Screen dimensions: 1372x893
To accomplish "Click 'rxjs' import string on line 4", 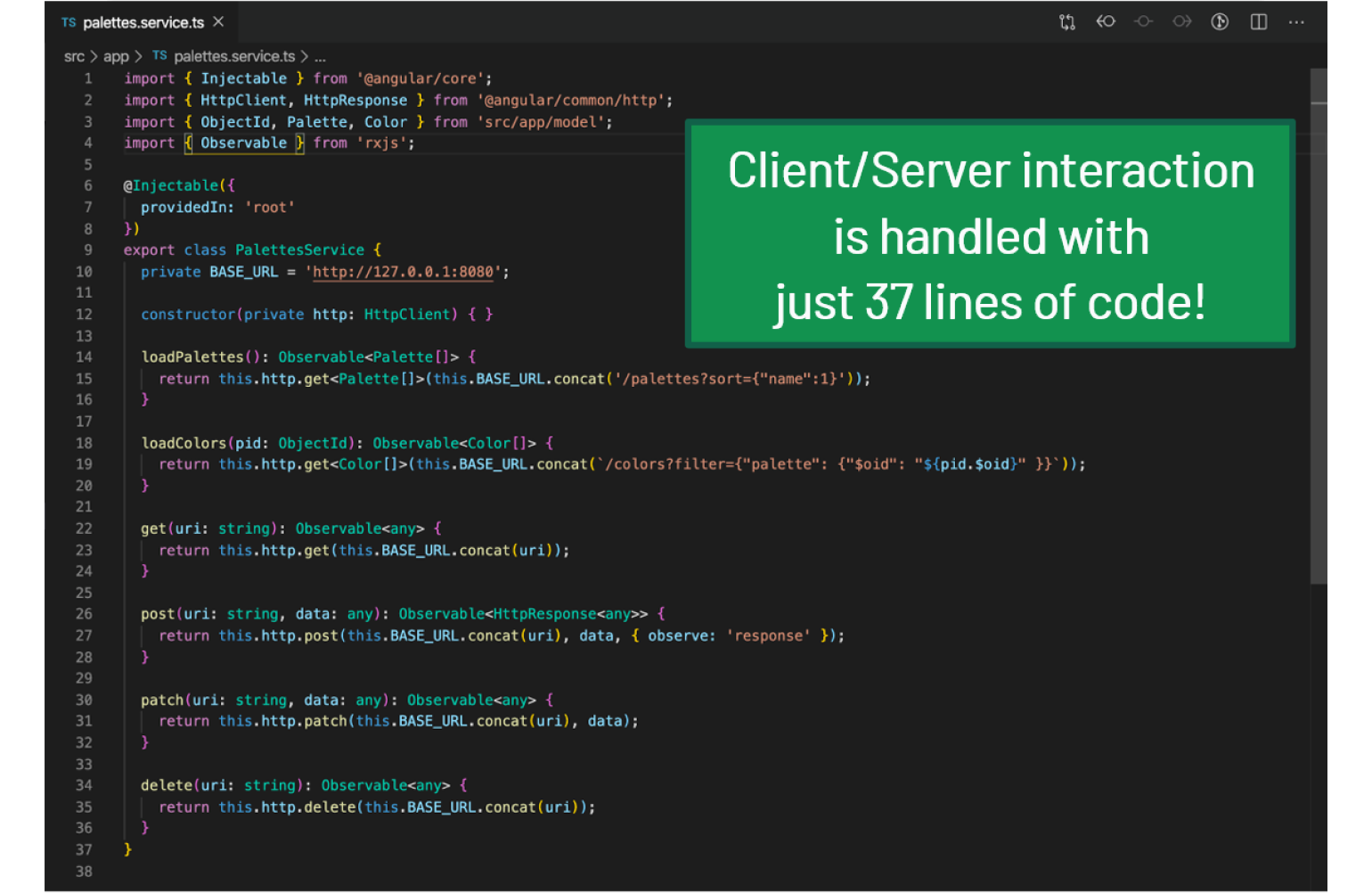I will pyautogui.click(x=381, y=143).
